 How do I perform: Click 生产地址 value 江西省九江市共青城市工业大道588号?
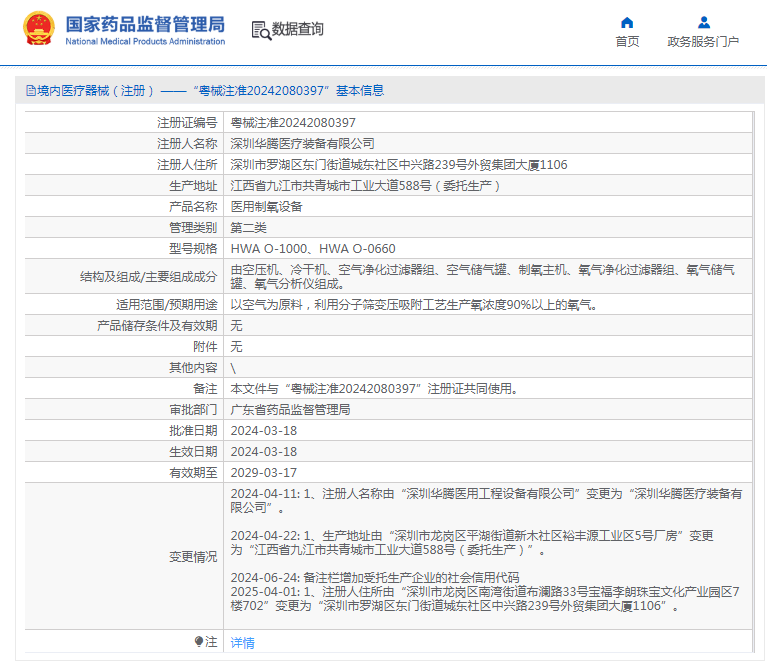coord(365,186)
